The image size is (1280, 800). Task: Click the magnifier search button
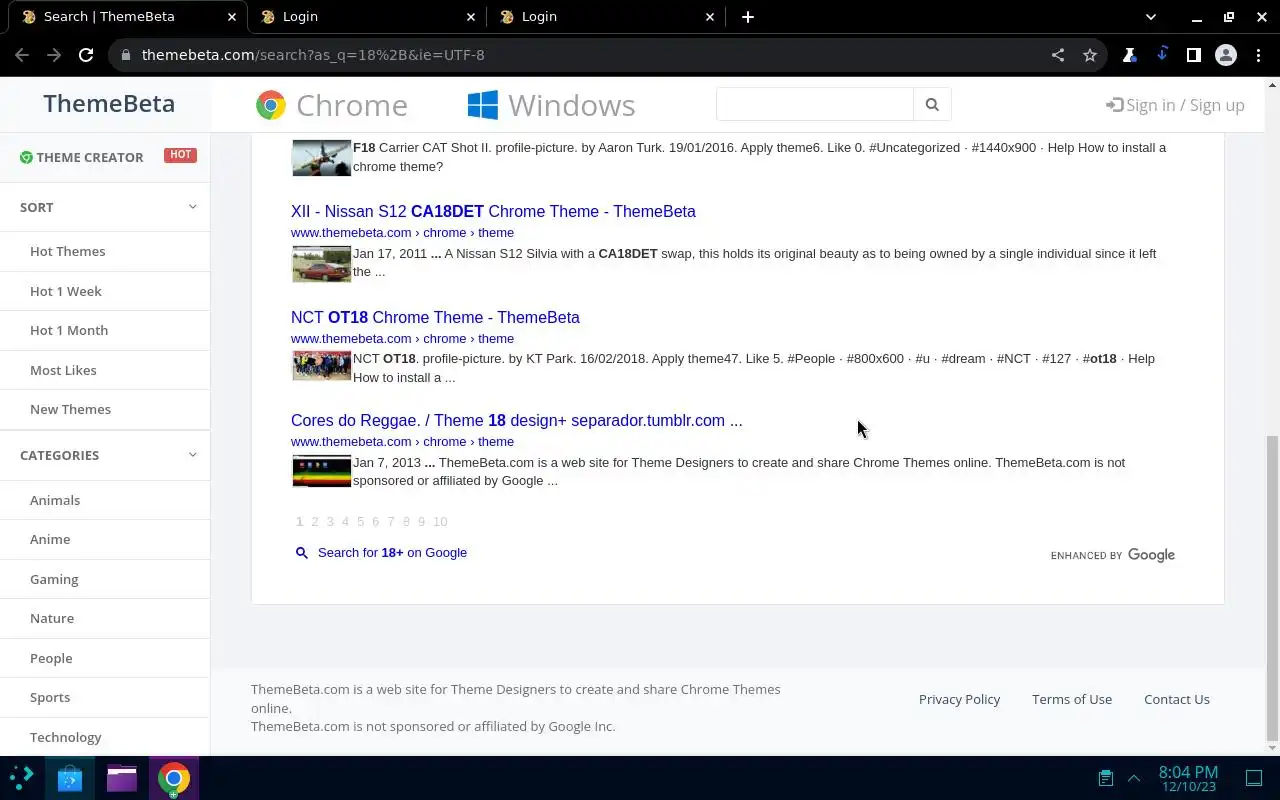pyautogui.click(x=932, y=104)
